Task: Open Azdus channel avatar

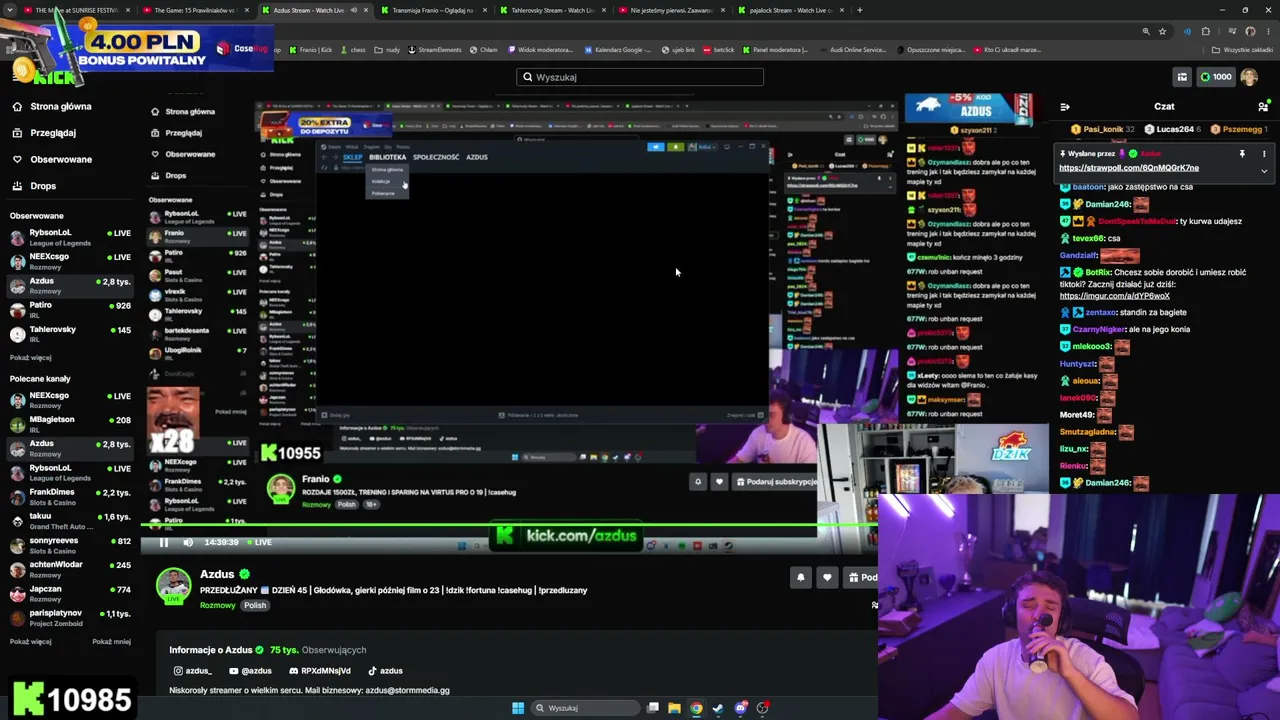Action: [173, 585]
